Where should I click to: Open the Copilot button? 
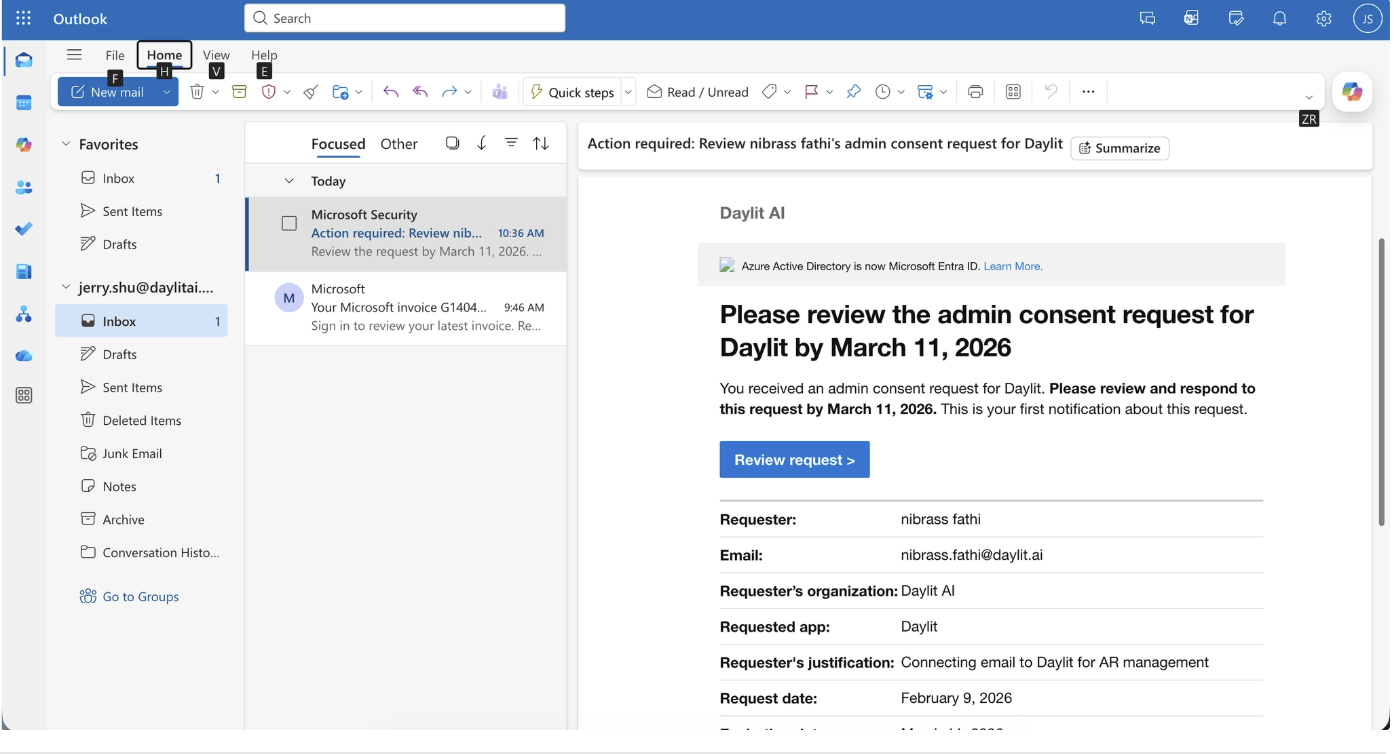pos(1352,92)
